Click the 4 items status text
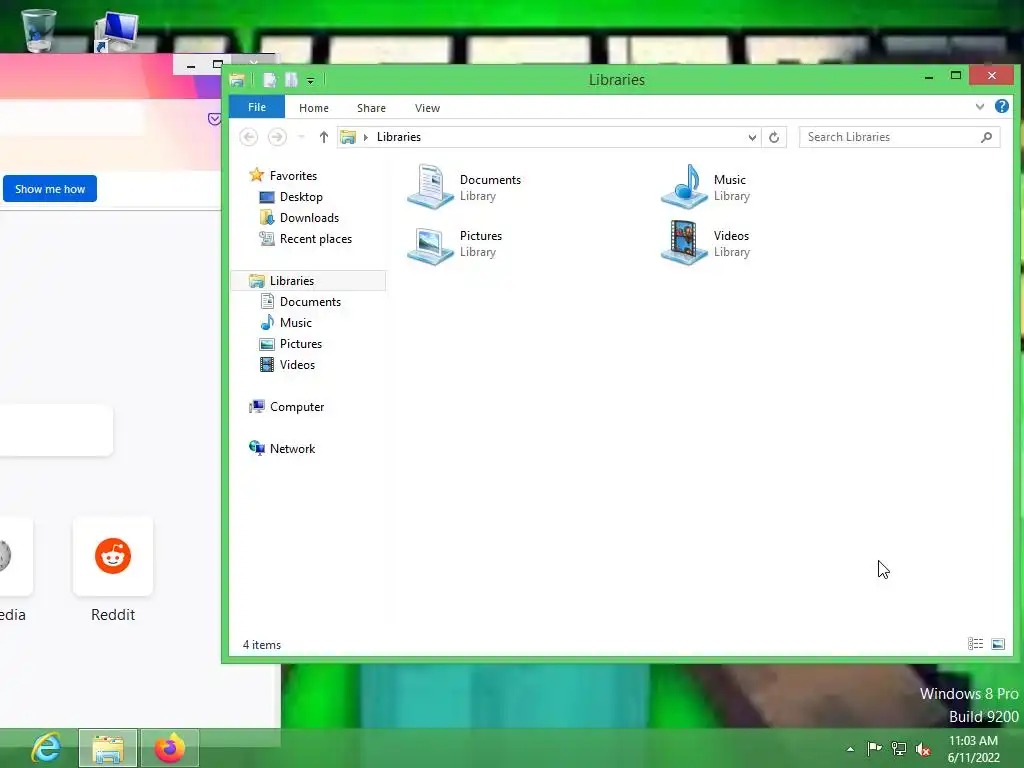1024x768 pixels. pos(262,645)
